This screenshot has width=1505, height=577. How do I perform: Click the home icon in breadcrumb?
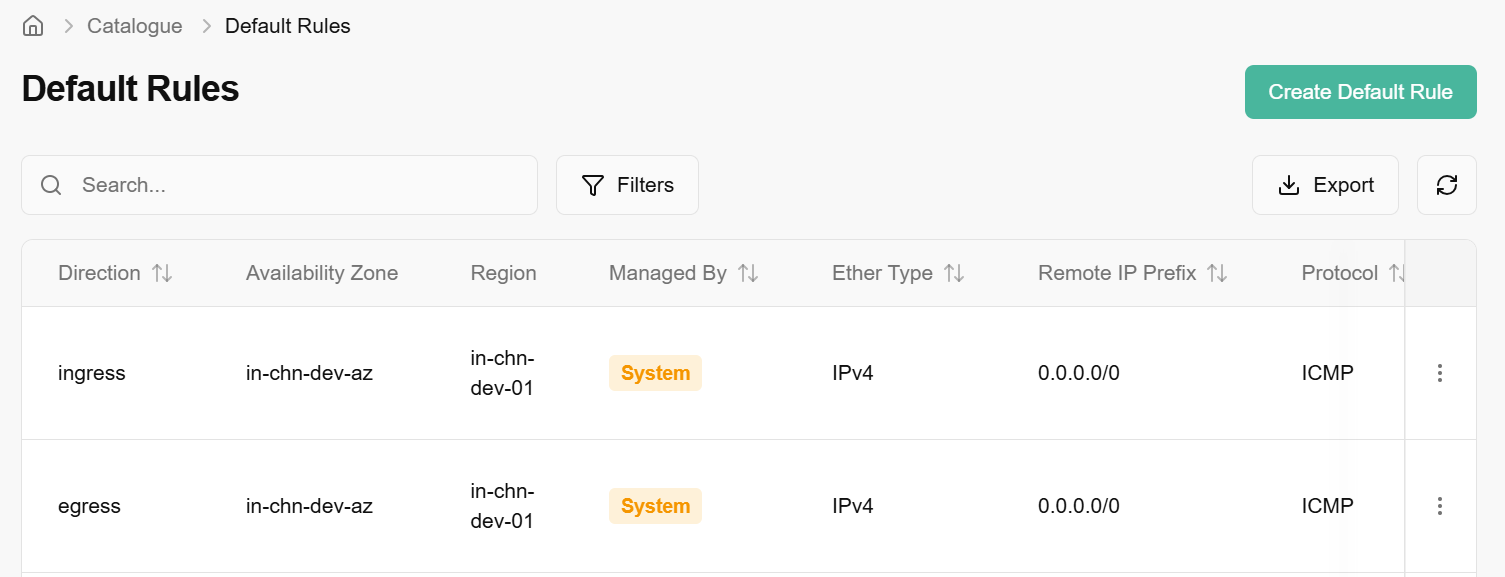[x=33, y=26]
